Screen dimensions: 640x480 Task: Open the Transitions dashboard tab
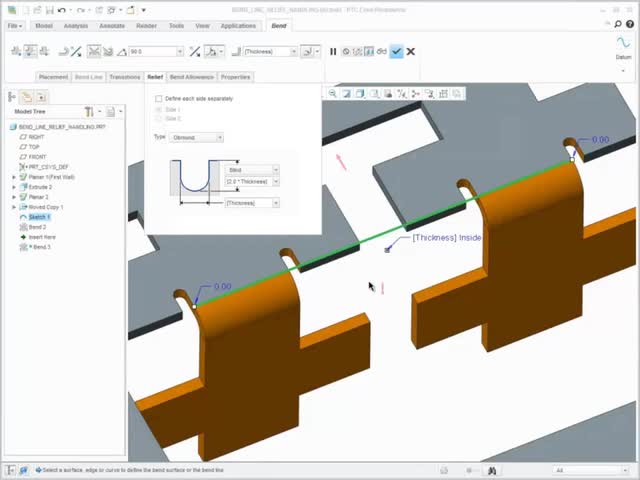pos(124,77)
